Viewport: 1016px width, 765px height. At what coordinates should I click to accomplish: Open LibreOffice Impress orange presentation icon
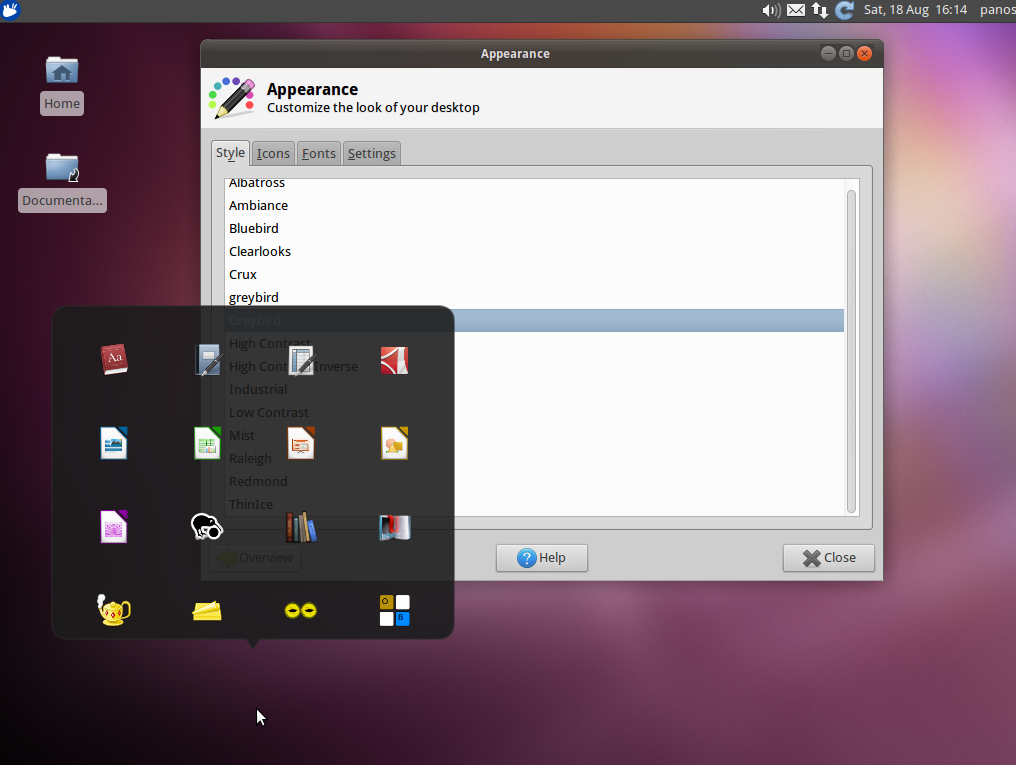point(301,444)
